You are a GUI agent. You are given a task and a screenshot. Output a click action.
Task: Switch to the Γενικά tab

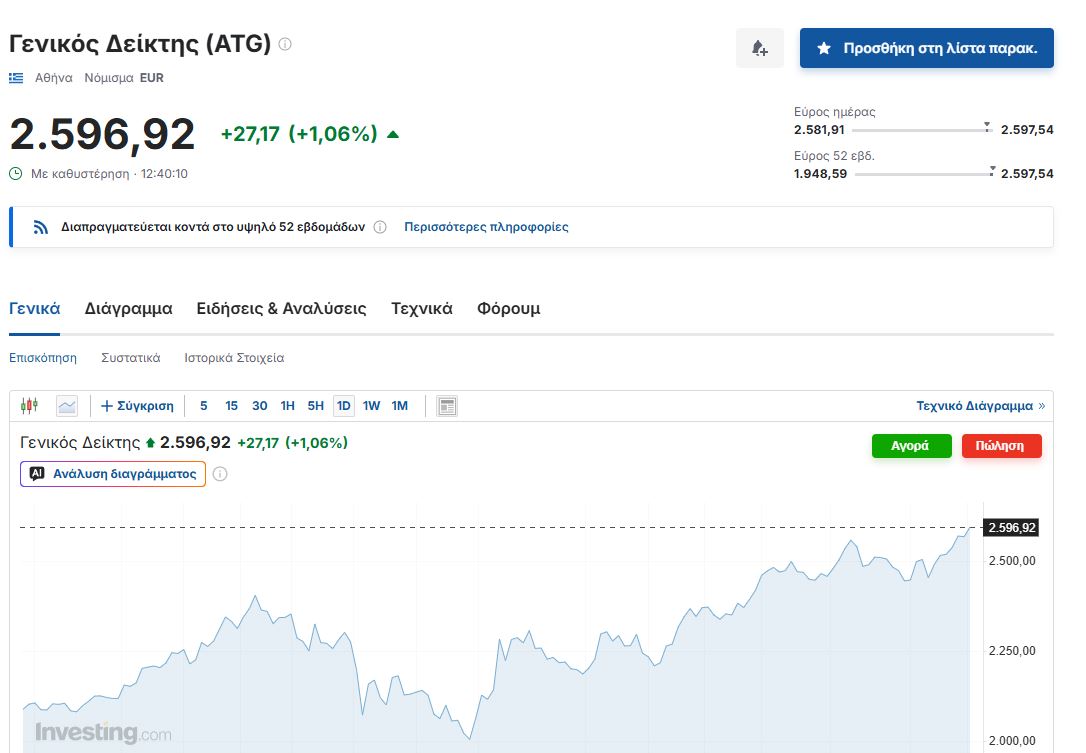click(x=35, y=309)
